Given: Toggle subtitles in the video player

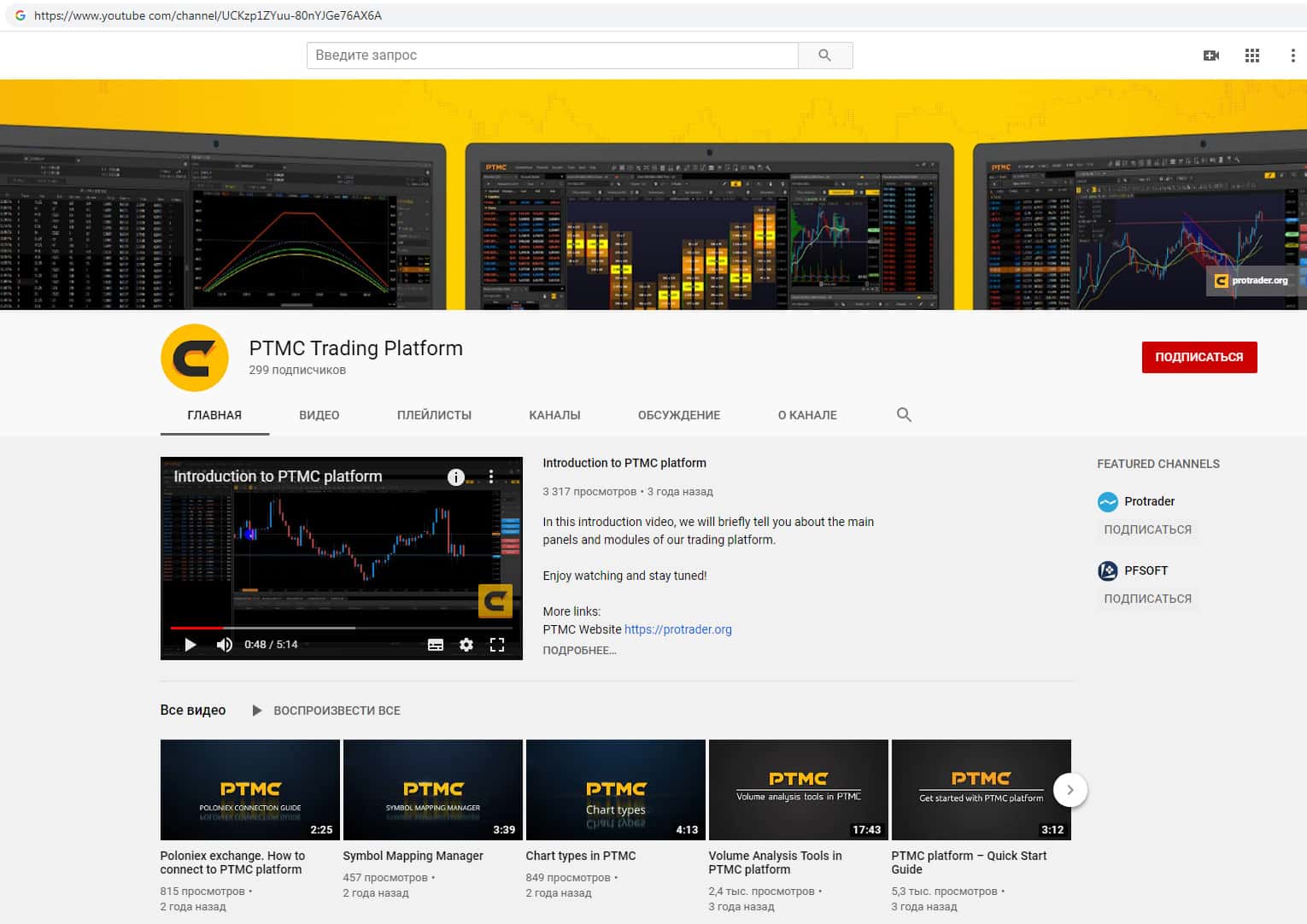Looking at the screenshot, I should pos(436,645).
